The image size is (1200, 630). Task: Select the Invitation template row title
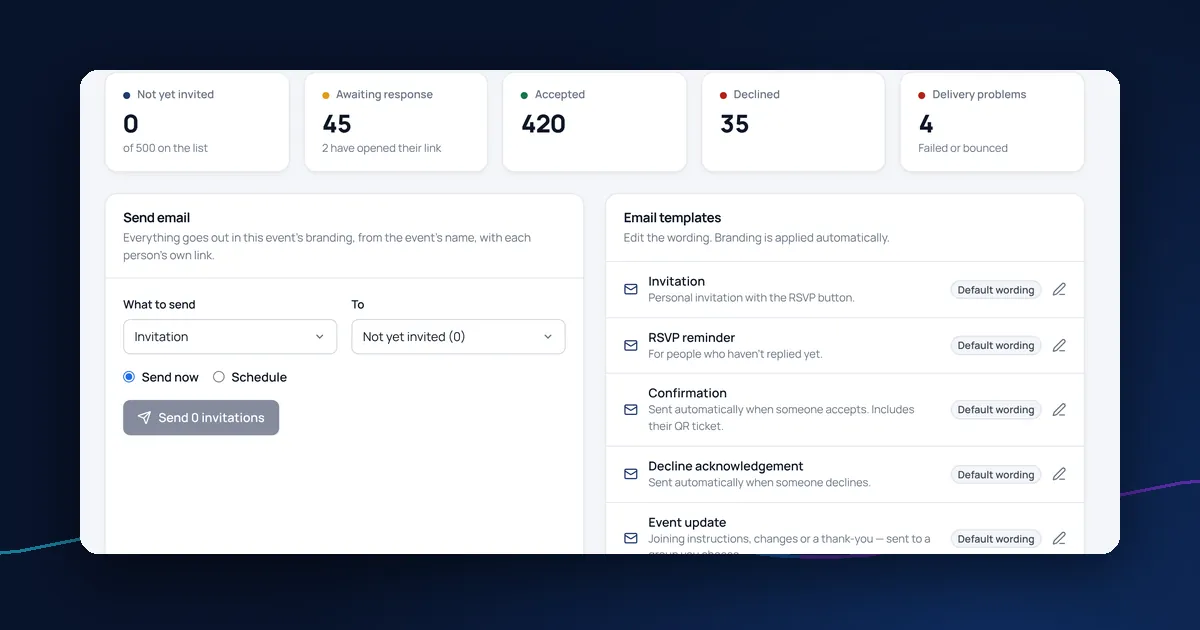click(677, 282)
